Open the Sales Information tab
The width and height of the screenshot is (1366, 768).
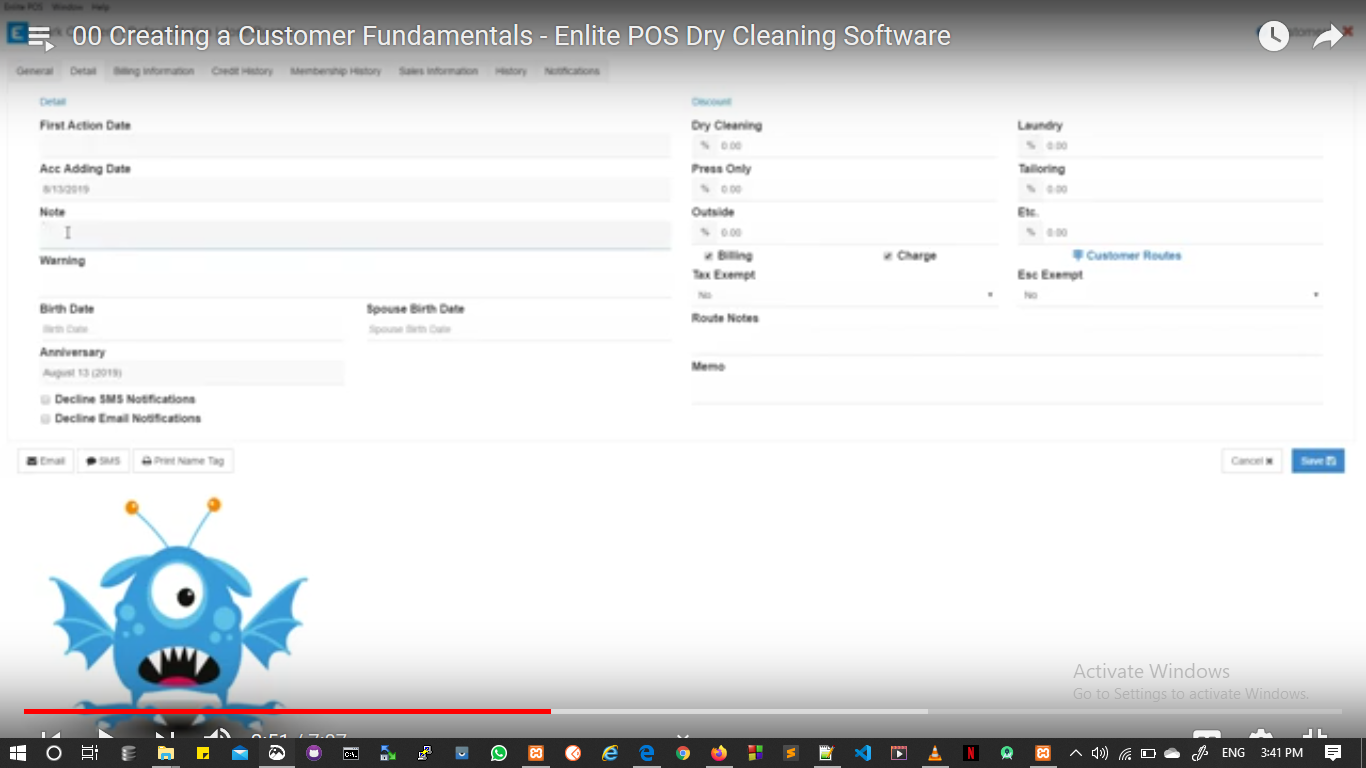coord(438,72)
